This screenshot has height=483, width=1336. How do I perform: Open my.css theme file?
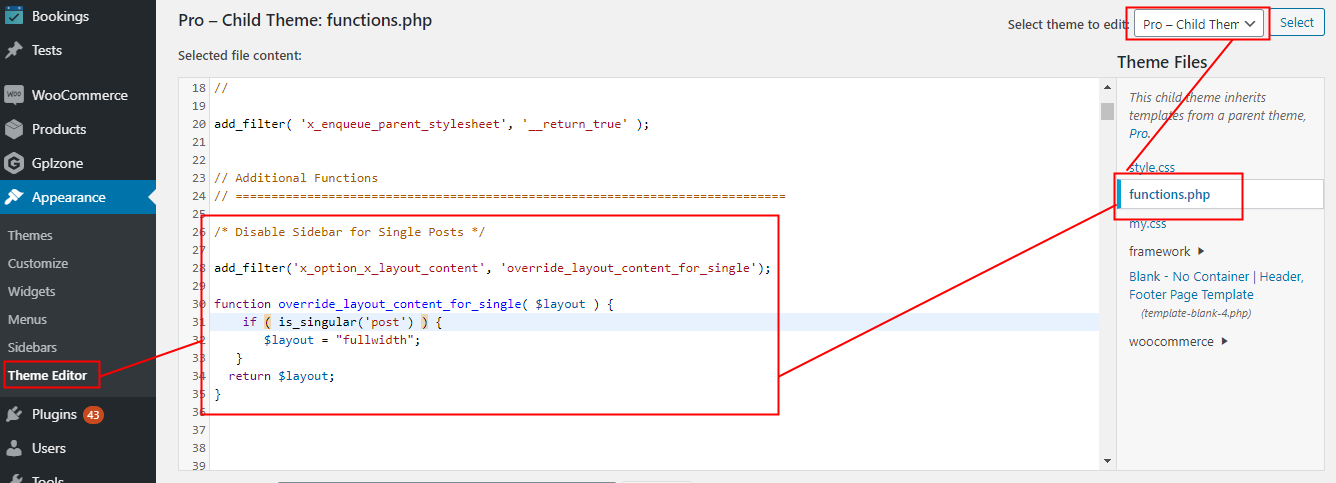1148,223
